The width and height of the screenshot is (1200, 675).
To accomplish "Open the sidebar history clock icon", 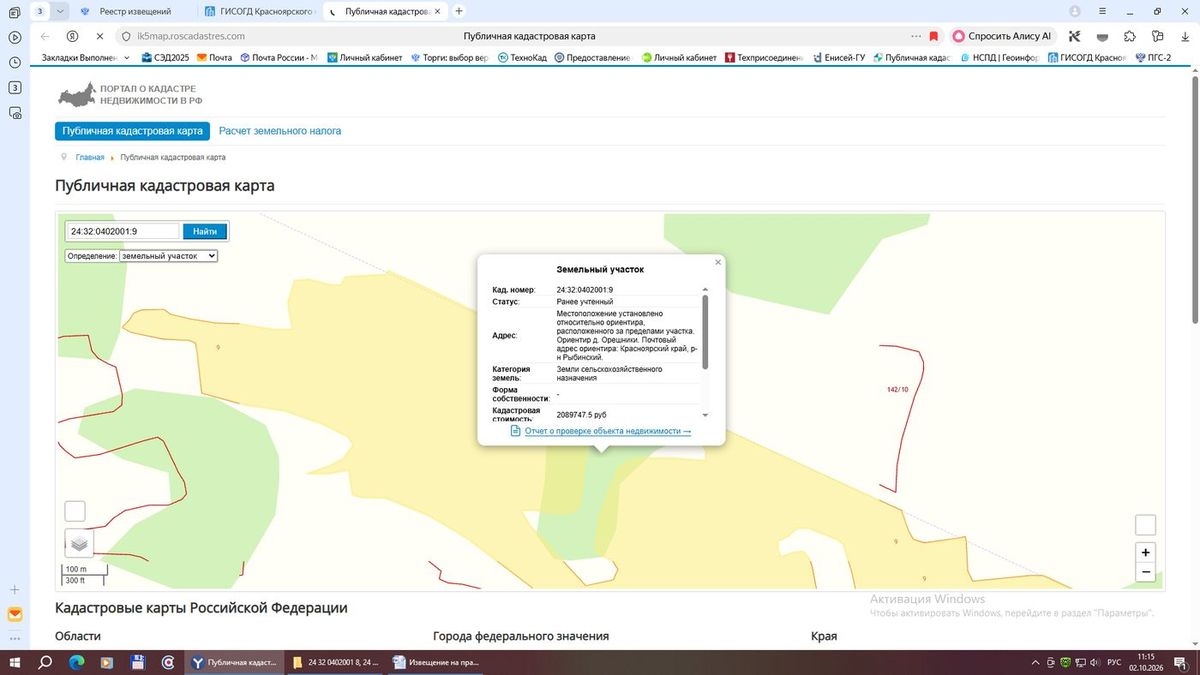I will coord(15,62).
